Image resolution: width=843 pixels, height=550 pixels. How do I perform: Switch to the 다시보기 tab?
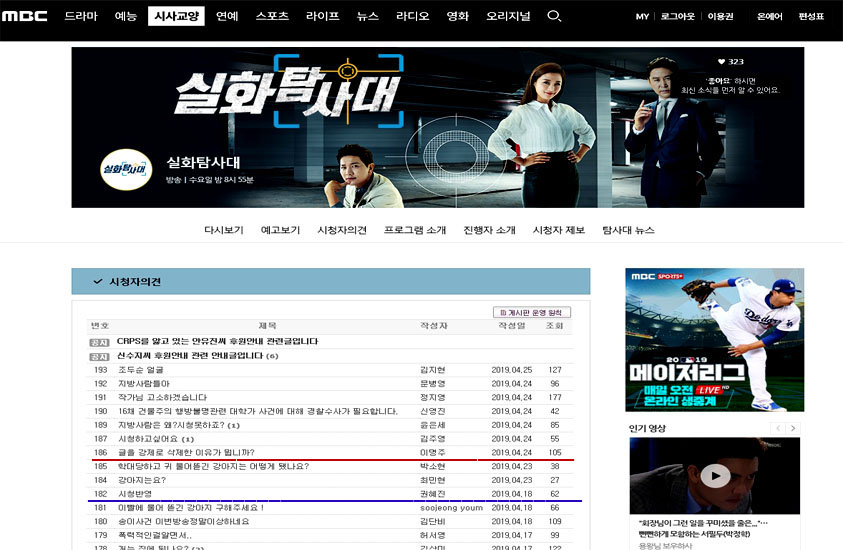point(224,230)
